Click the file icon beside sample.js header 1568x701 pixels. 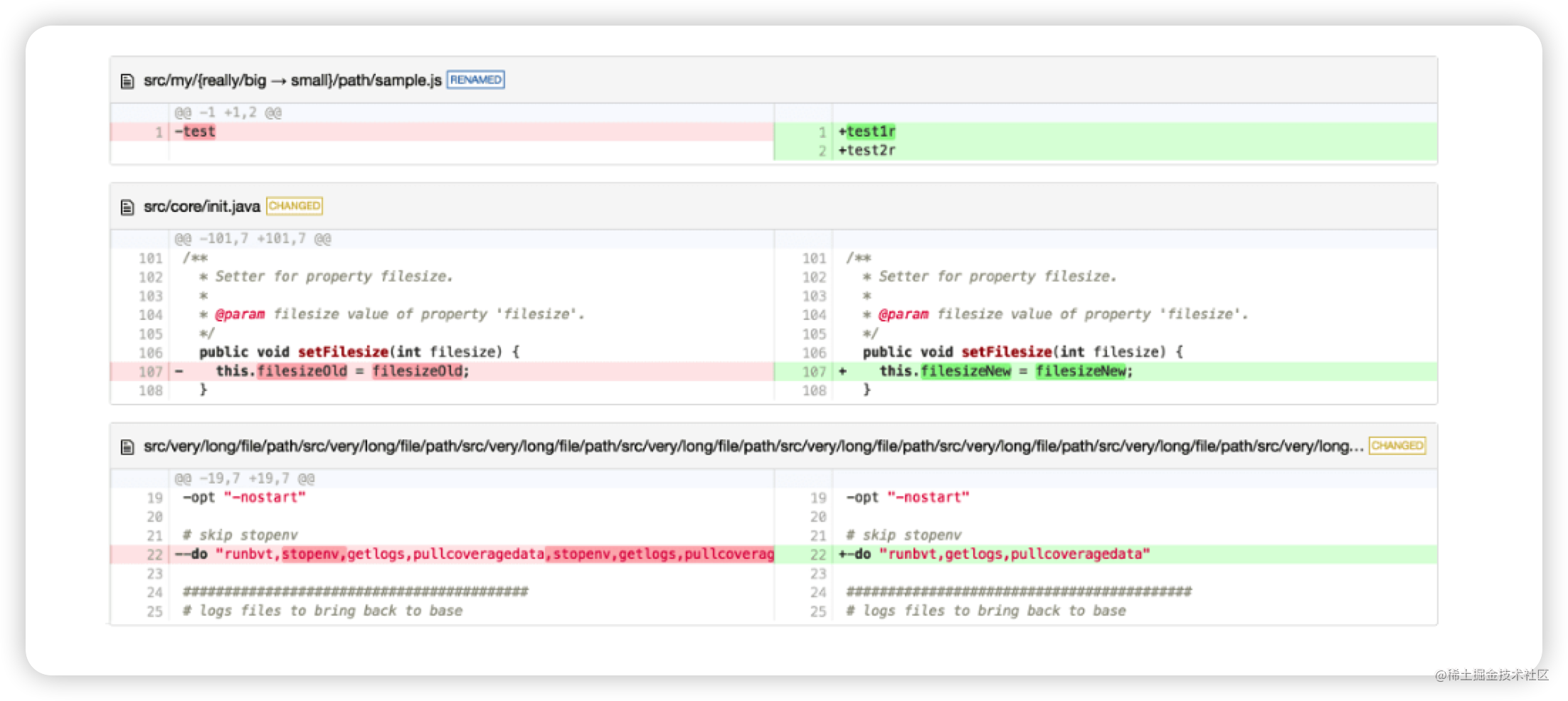(128, 80)
